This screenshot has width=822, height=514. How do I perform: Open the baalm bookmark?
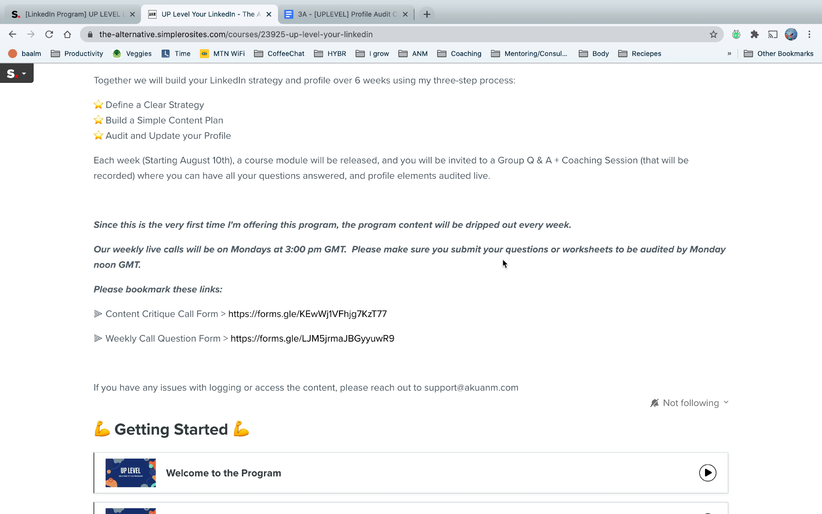[x=25, y=53]
